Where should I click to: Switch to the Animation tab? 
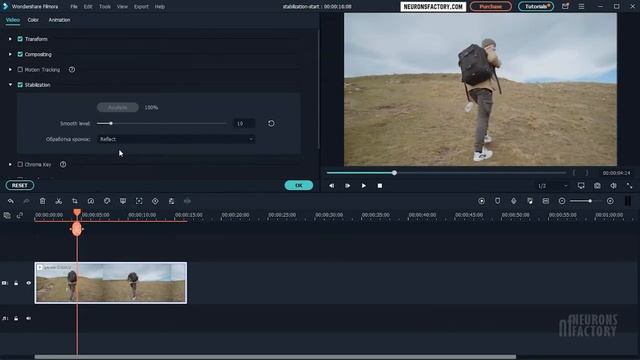(59, 20)
